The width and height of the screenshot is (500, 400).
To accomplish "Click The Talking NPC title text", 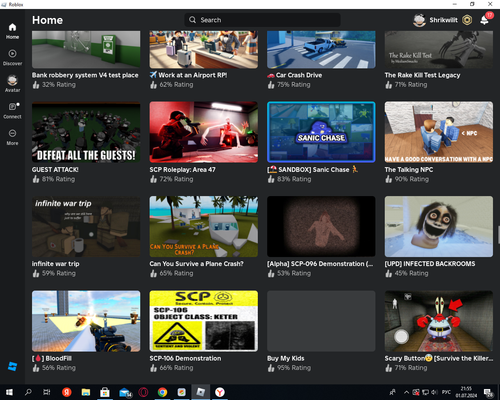I will (x=409, y=169).
